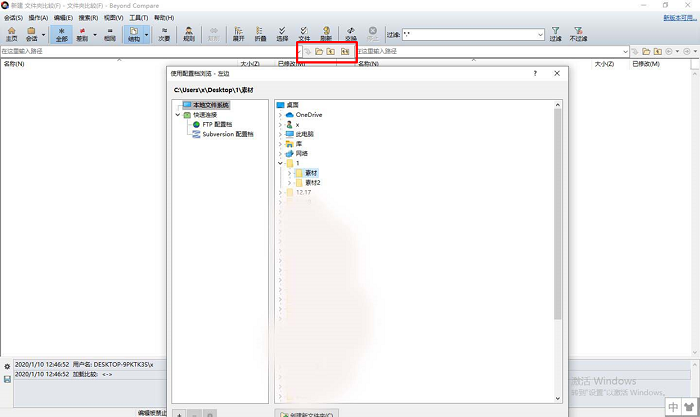Open the 编辑(E) menu
The width and height of the screenshot is (700, 417).
click(x=63, y=18)
